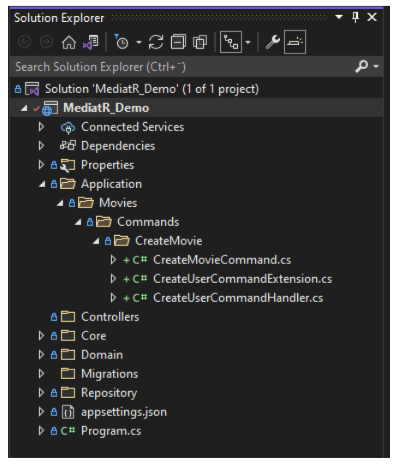The image size is (400, 466).
Task: Click the Properties wrench folder icon
Action: pyautogui.click(x=68, y=165)
